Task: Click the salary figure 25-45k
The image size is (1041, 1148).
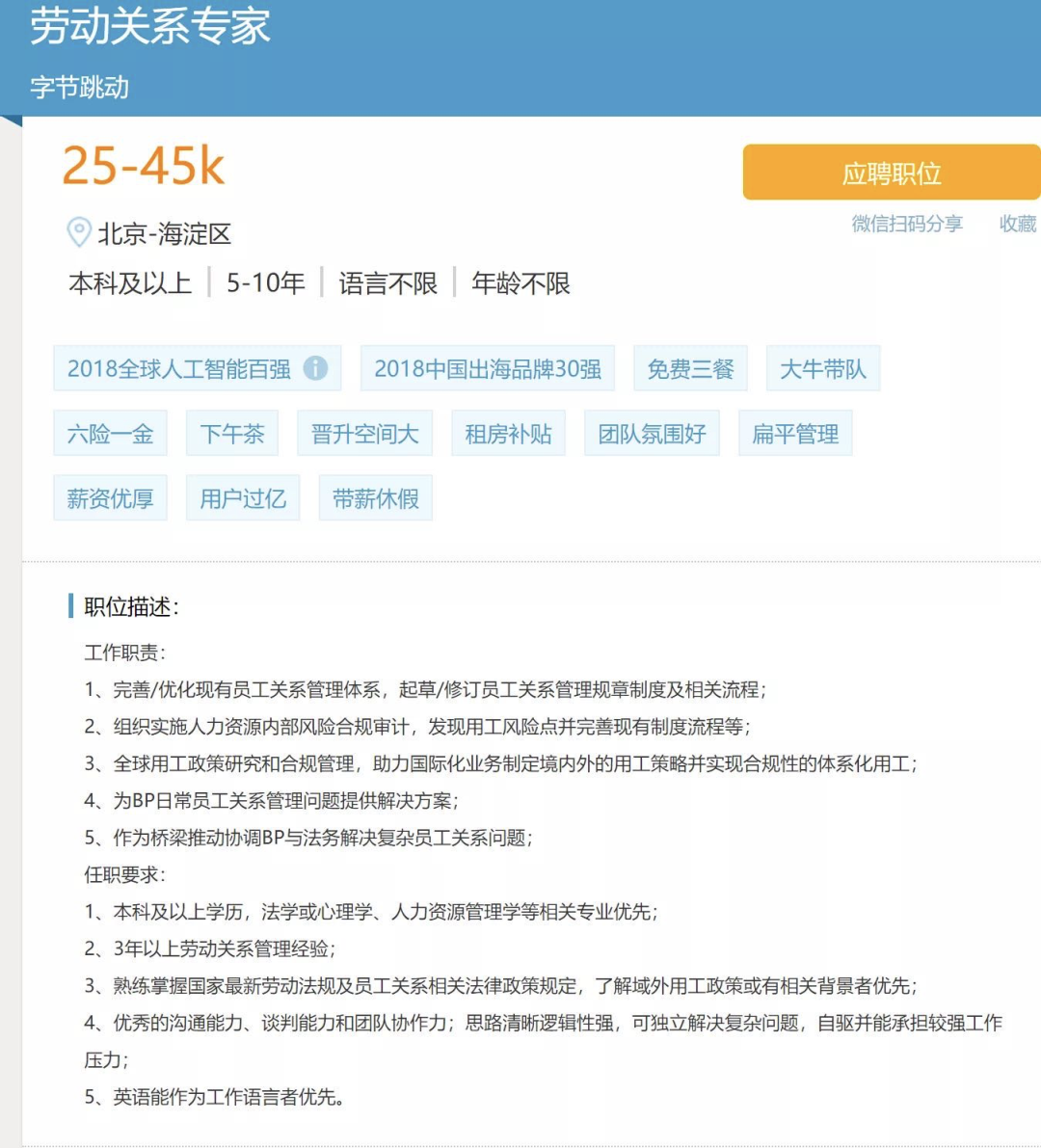Action: pos(145,166)
